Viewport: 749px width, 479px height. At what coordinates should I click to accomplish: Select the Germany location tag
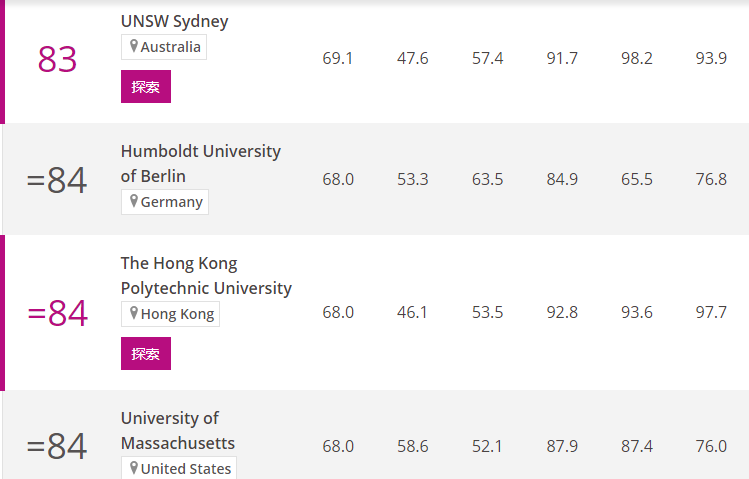[165, 202]
